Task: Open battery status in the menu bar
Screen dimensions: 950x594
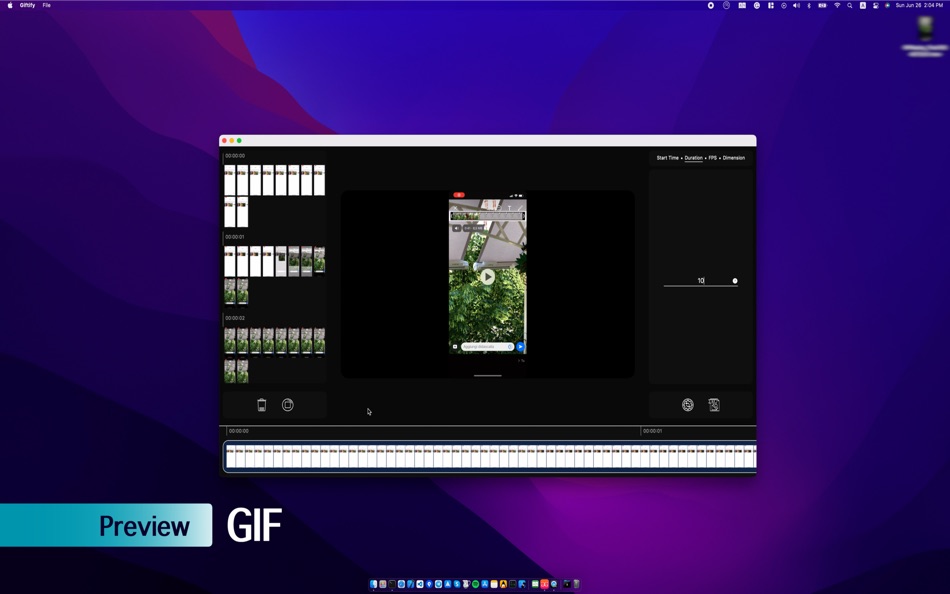Action: point(822,5)
